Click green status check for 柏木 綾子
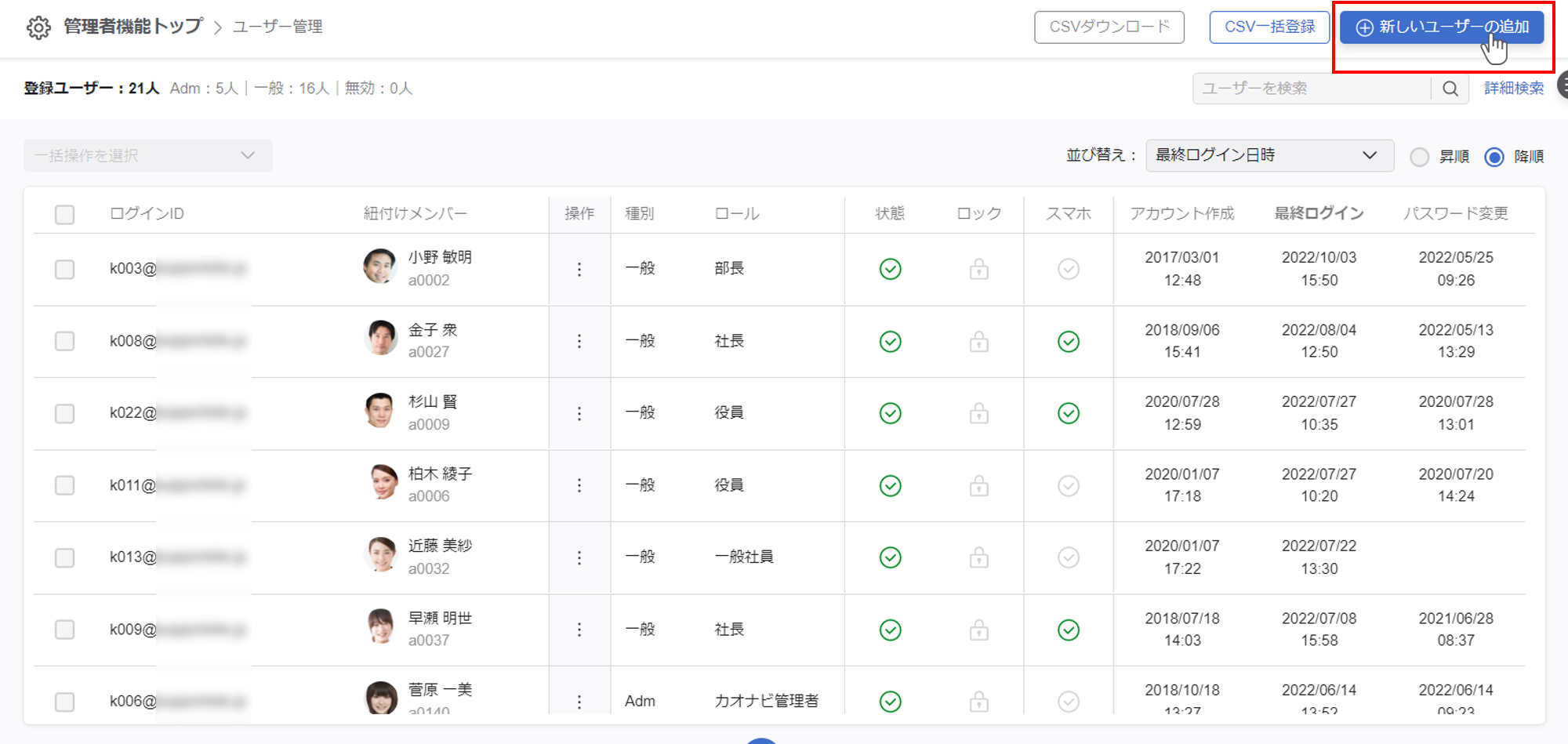This screenshot has height=744, width=1568. pos(890,486)
